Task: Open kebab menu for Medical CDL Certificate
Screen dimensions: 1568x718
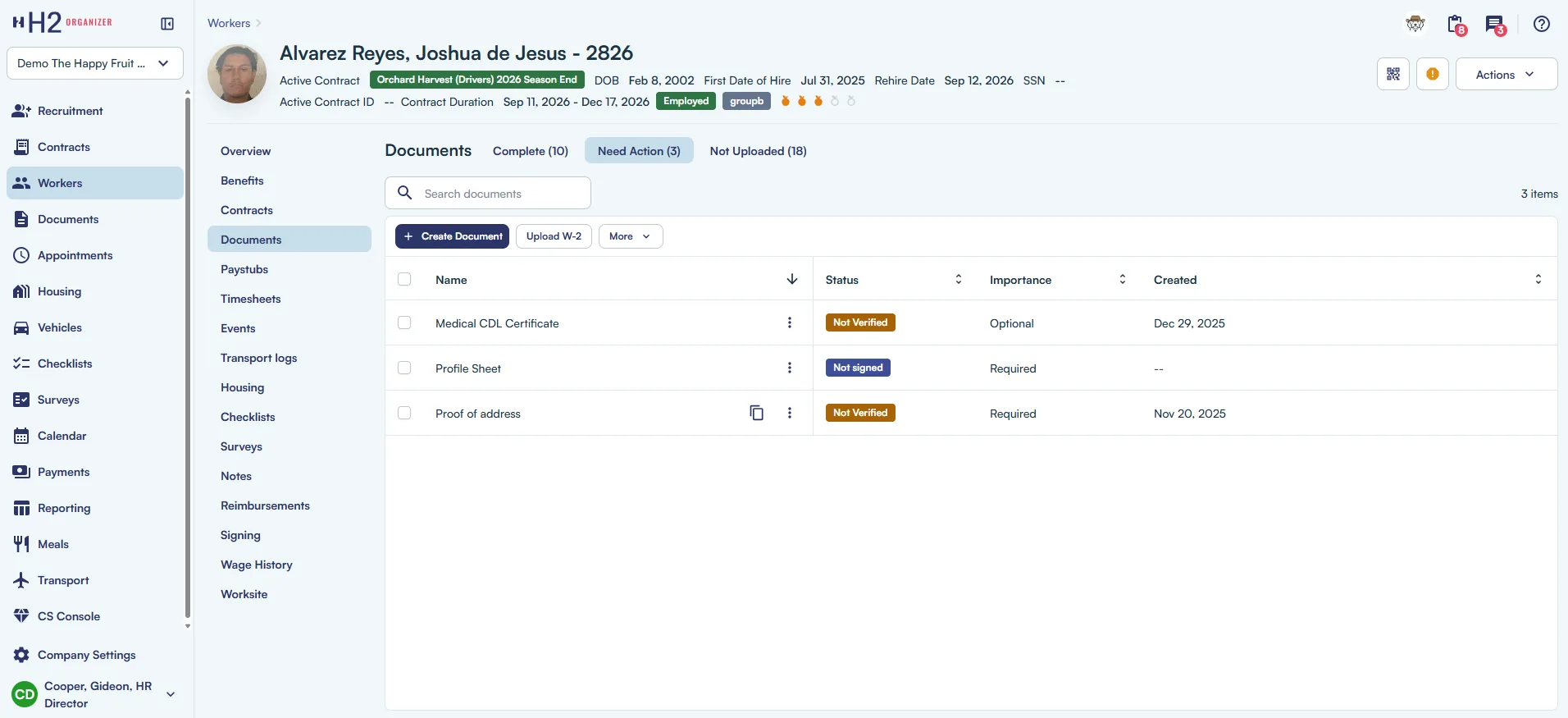Action: [790, 322]
